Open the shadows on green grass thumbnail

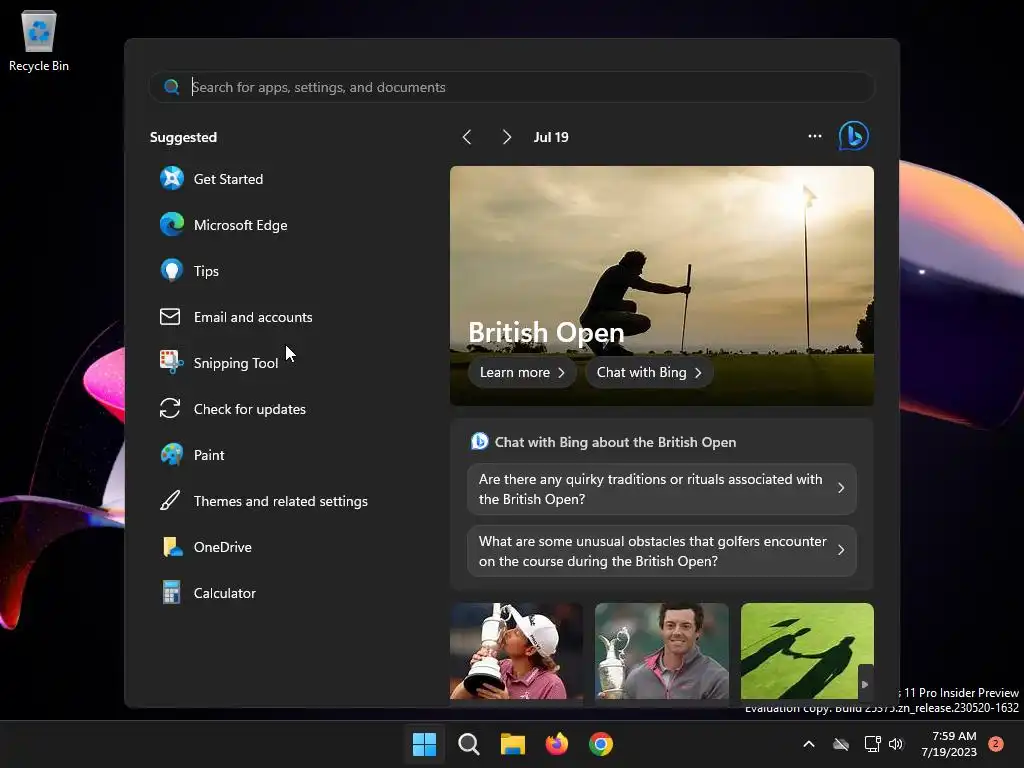point(807,651)
